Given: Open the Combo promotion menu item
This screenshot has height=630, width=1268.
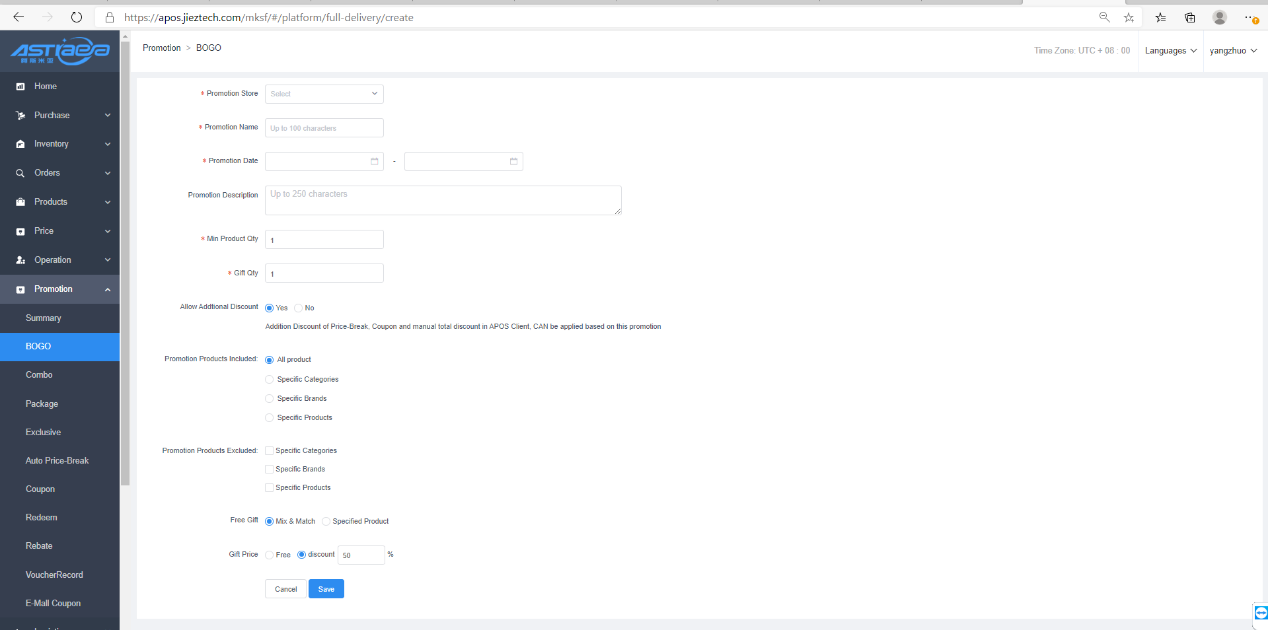Looking at the screenshot, I should point(39,375).
